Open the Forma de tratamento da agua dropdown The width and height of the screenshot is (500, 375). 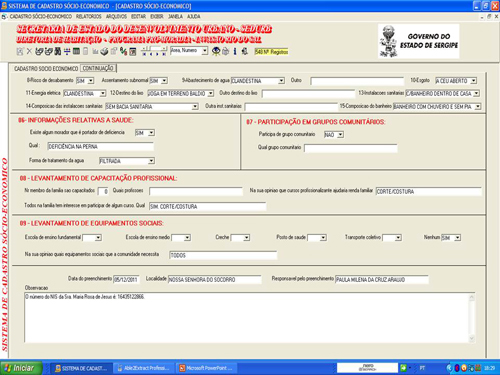tap(151, 161)
